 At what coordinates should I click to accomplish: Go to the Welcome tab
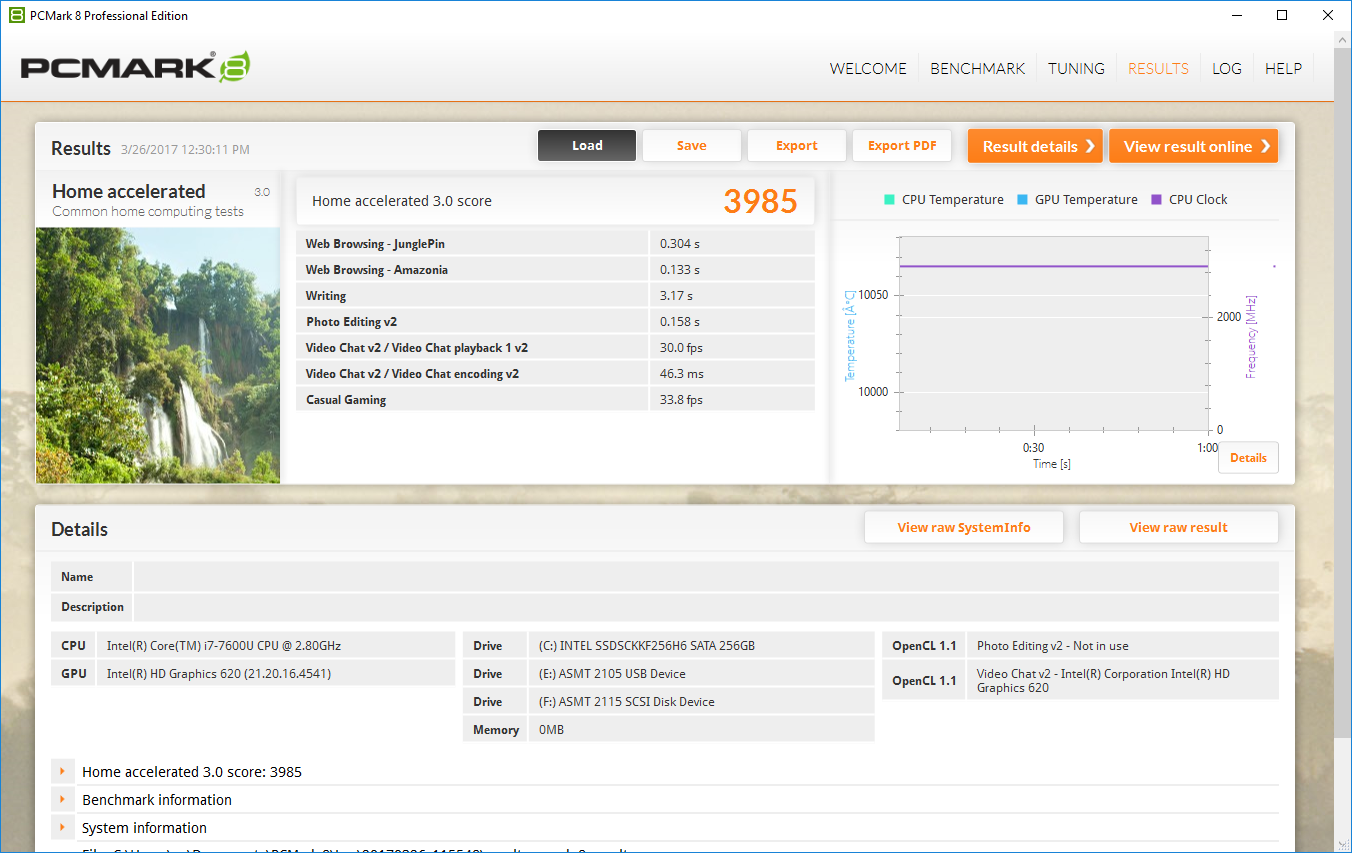coord(868,69)
